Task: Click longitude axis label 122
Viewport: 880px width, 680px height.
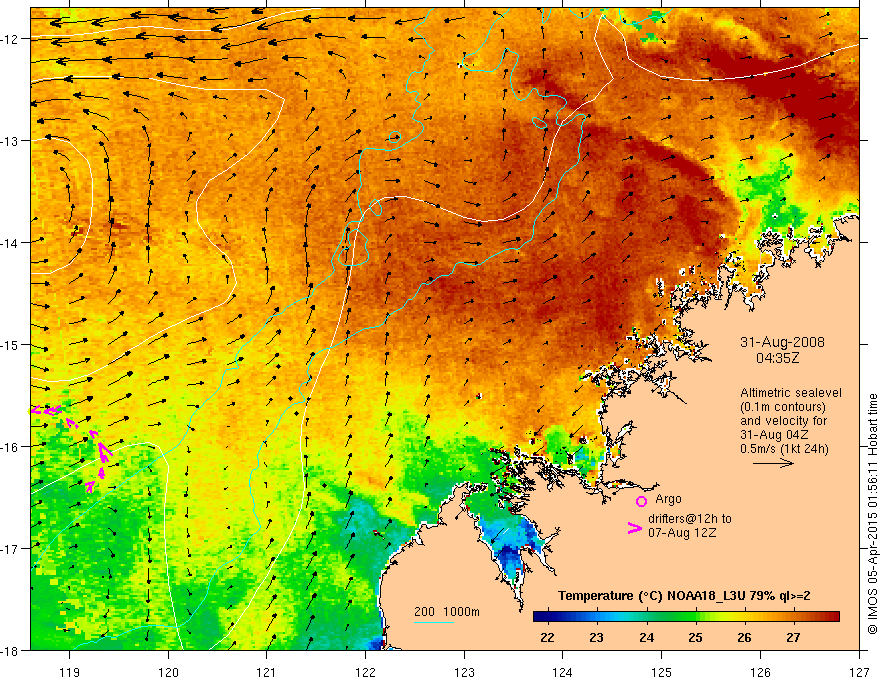Action: click(365, 673)
